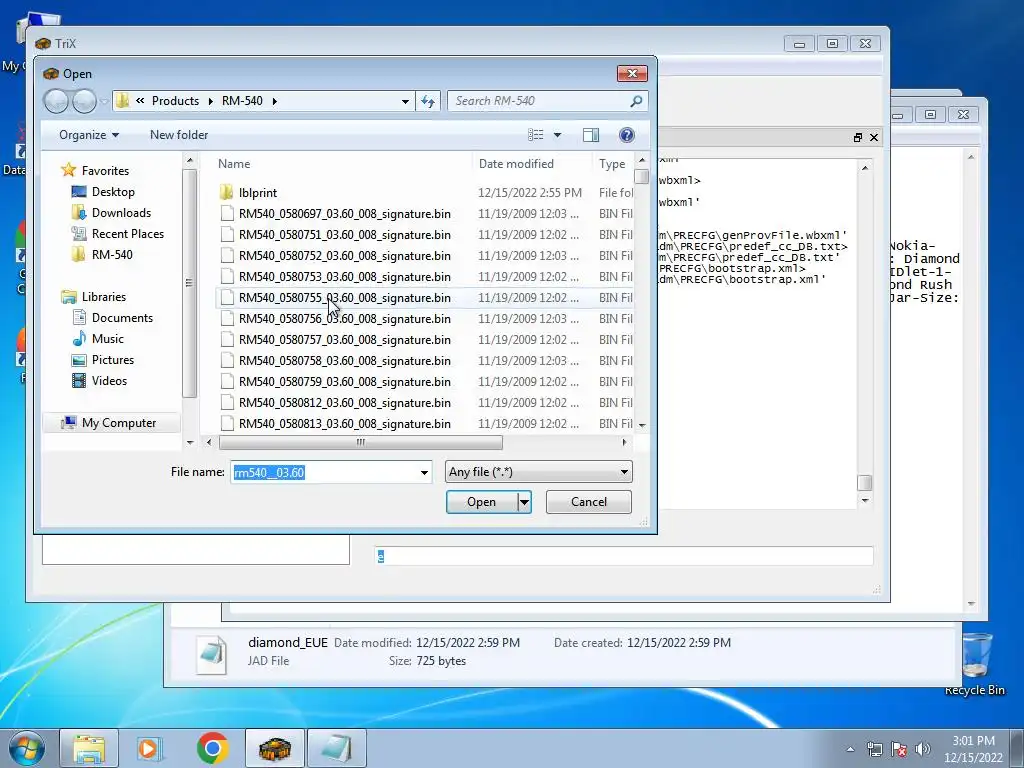
Task: Sort by the Type column header
Action: (x=612, y=164)
